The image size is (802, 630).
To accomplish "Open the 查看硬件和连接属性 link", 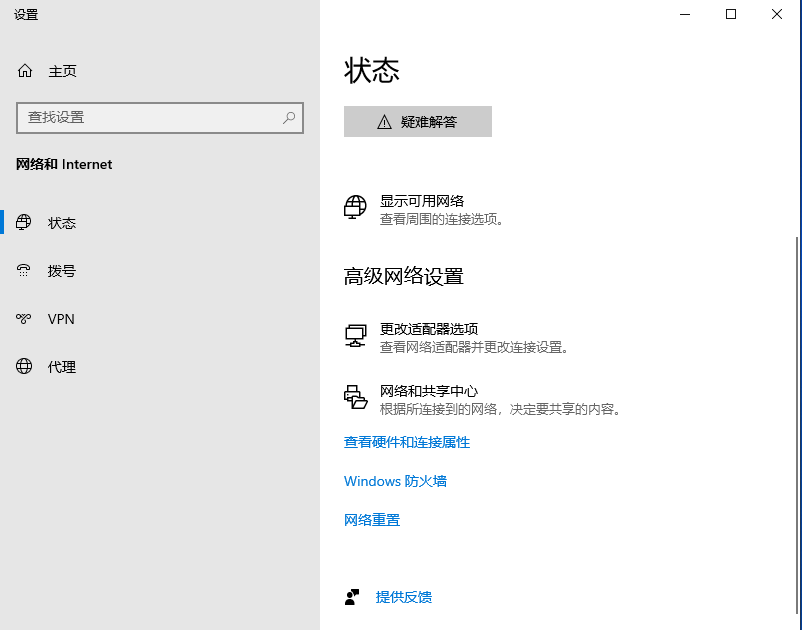I will tap(406, 442).
